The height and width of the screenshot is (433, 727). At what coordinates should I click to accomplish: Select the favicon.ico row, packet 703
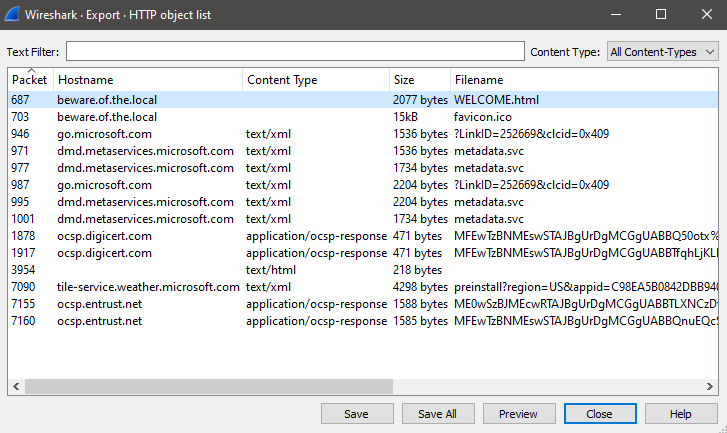363,117
